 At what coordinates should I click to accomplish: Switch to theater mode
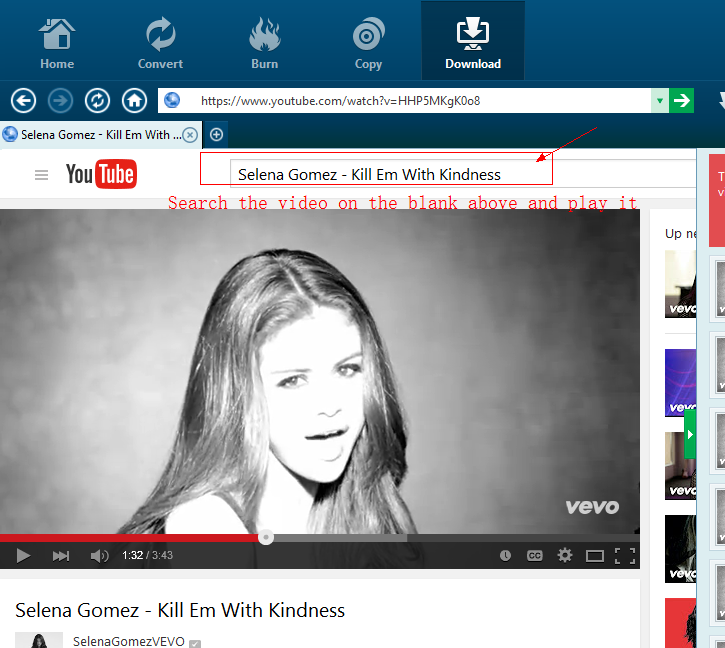[x=595, y=556]
